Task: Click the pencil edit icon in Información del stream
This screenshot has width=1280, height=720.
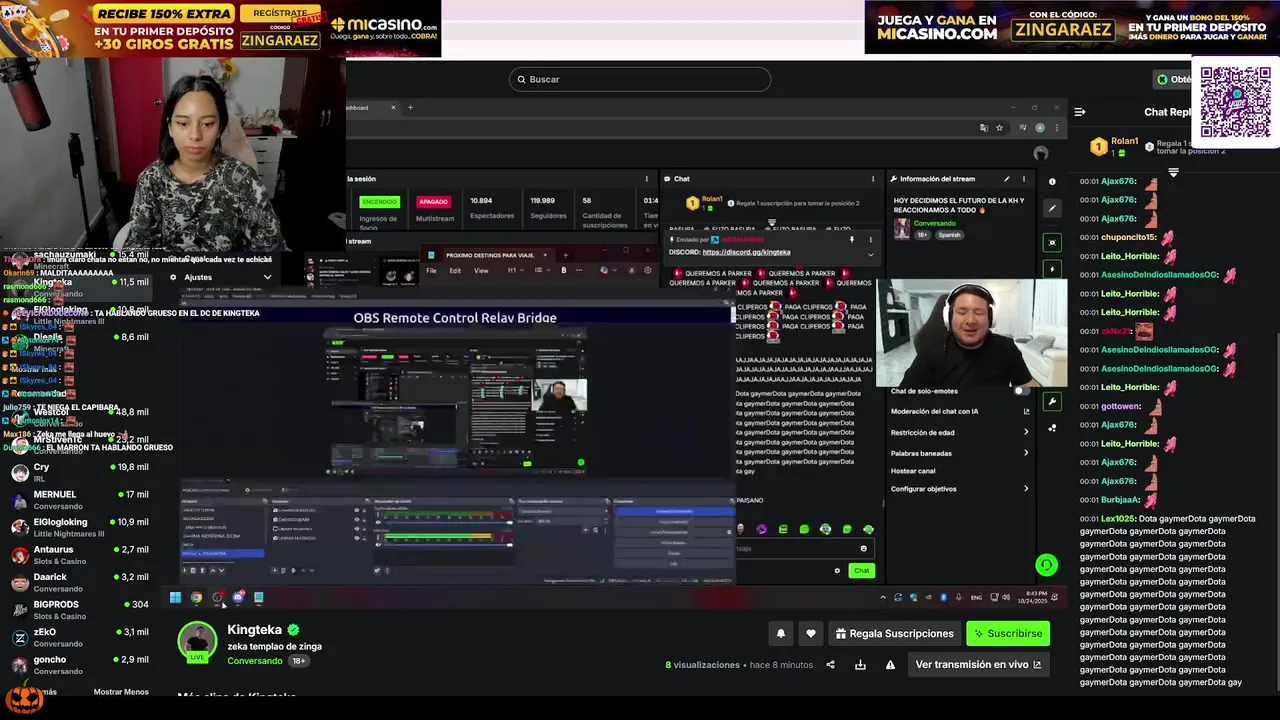Action: coord(1007,179)
